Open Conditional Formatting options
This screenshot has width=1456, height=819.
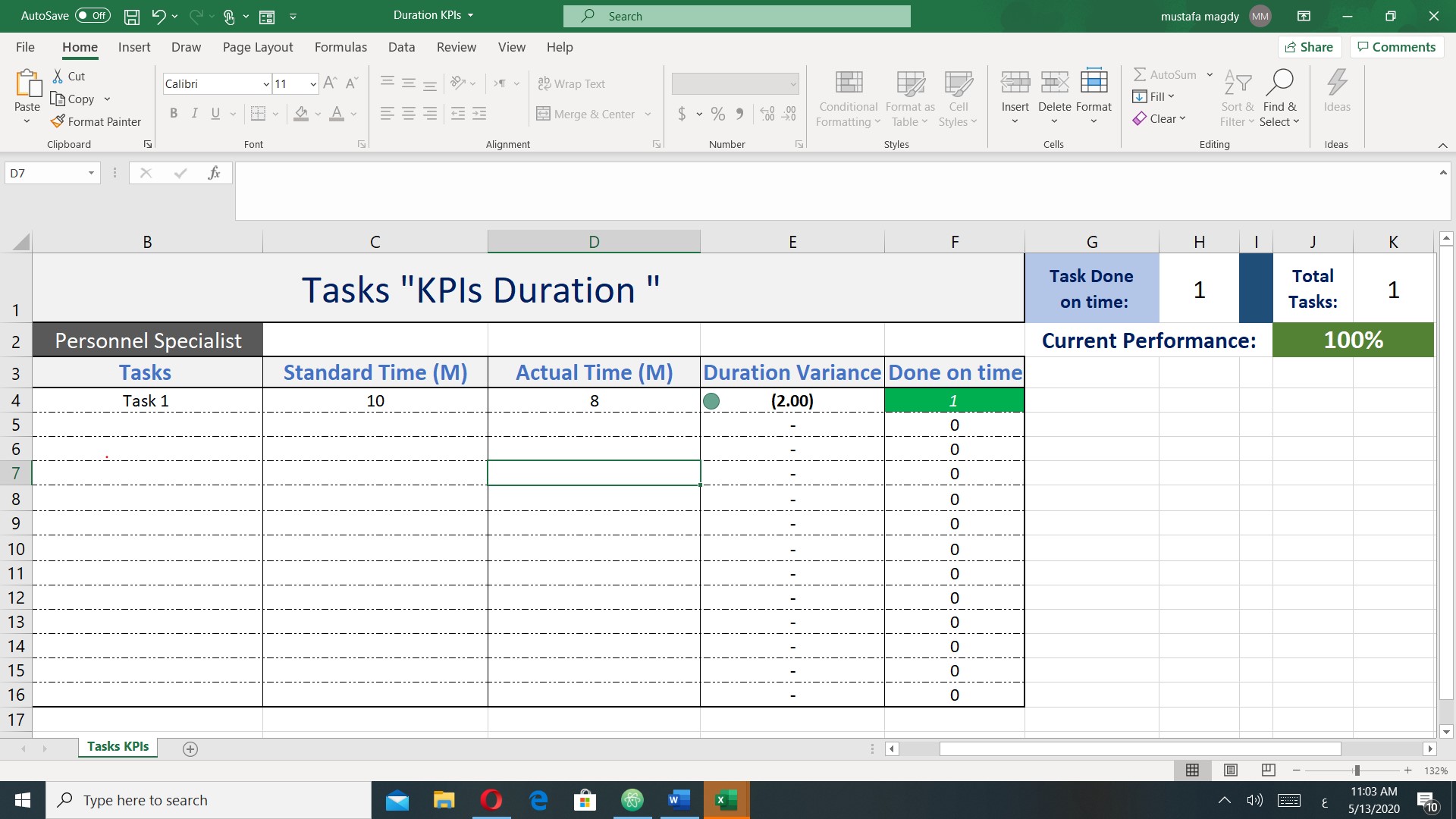pyautogui.click(x=848, y=99)
